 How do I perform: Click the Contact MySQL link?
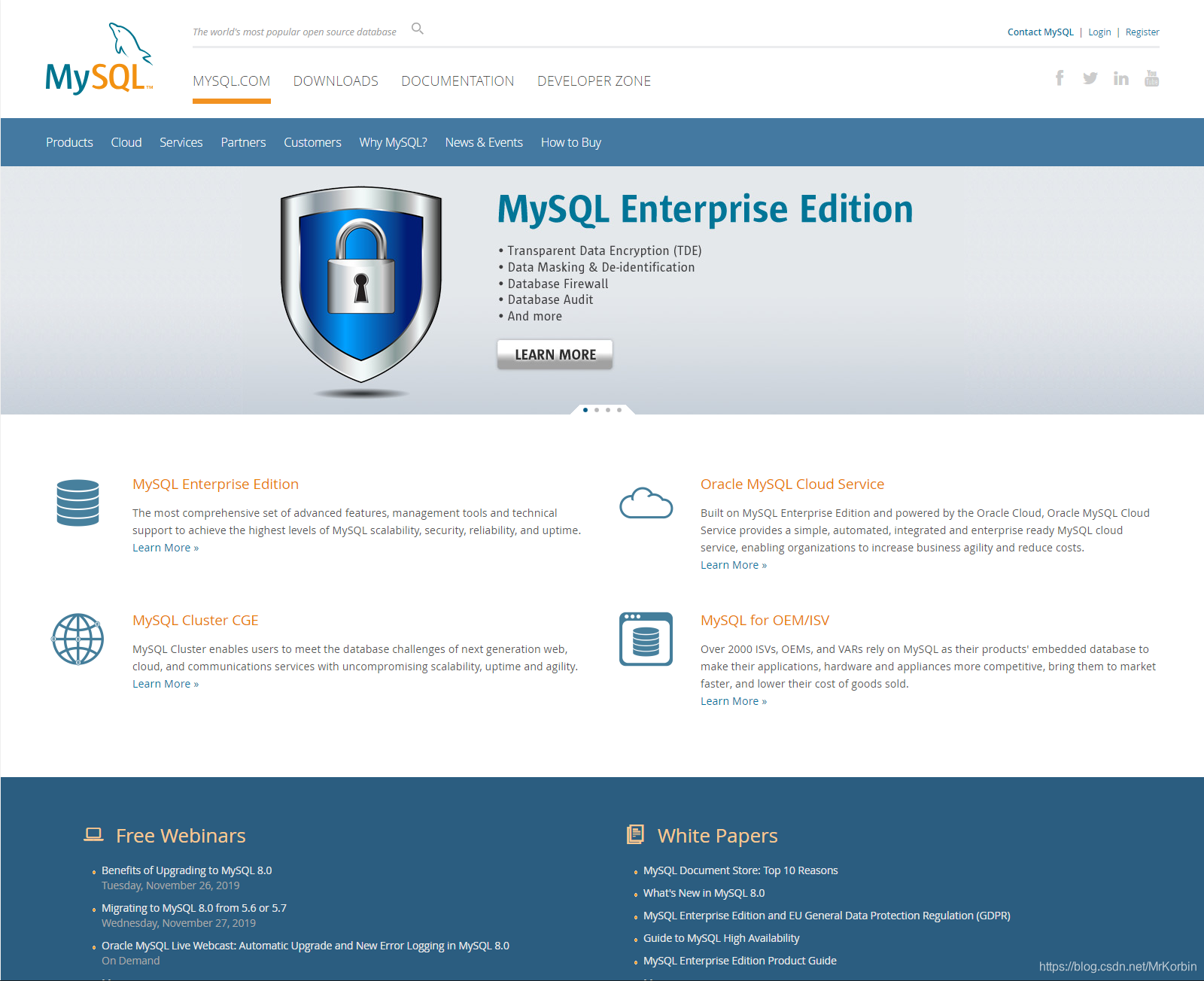[1041, 32]
